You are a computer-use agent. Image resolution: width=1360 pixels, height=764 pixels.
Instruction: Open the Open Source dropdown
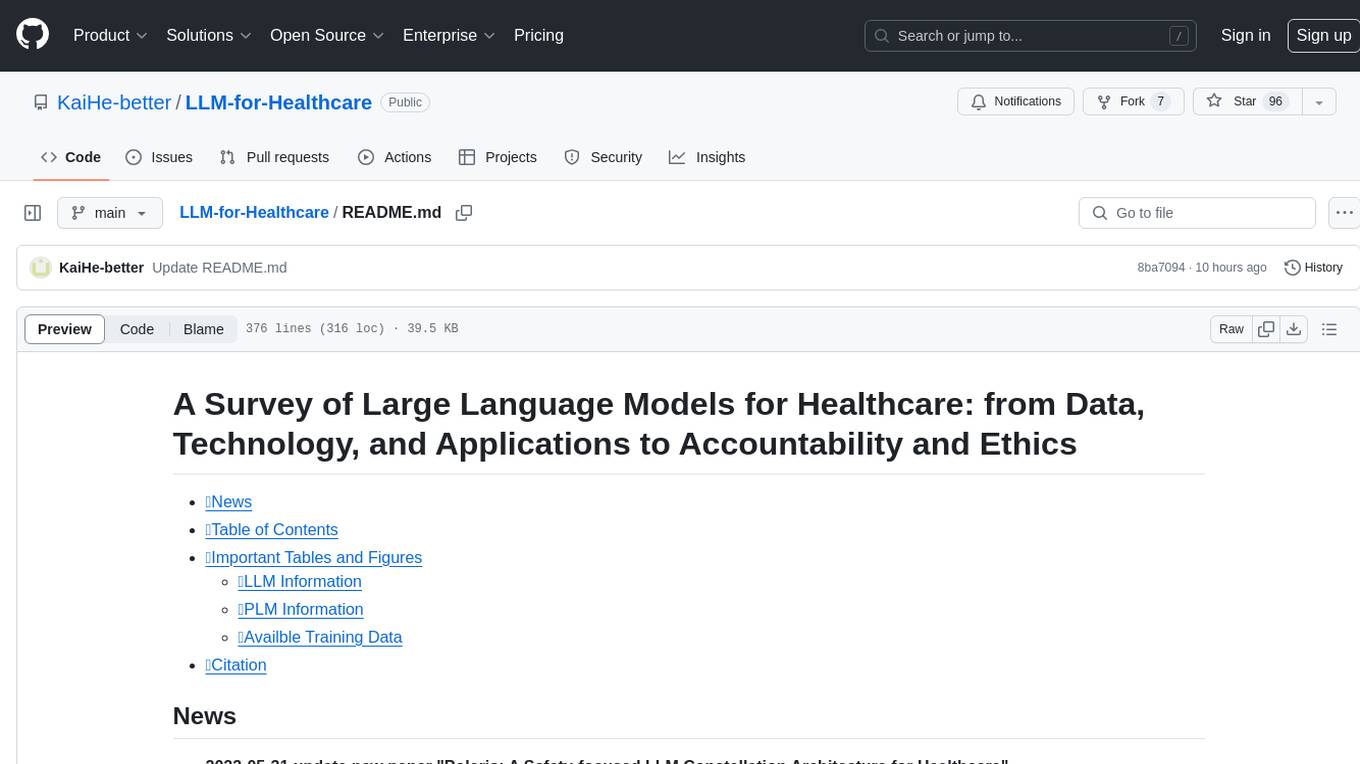(x=327, y=35)
